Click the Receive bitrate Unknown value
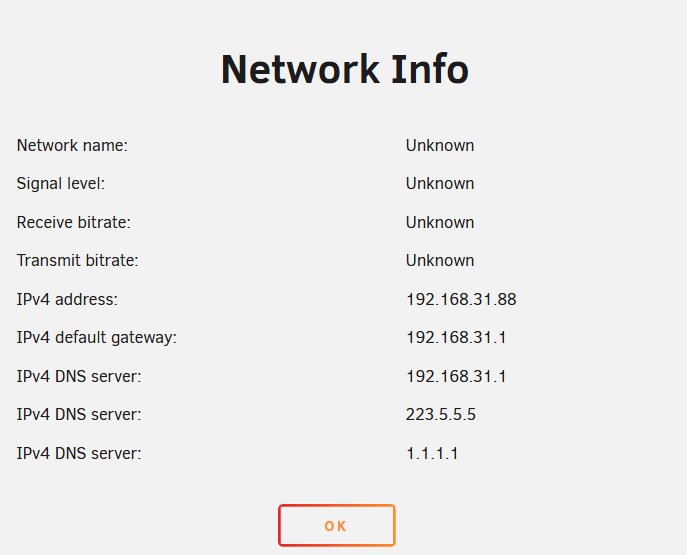 (440, 222)
